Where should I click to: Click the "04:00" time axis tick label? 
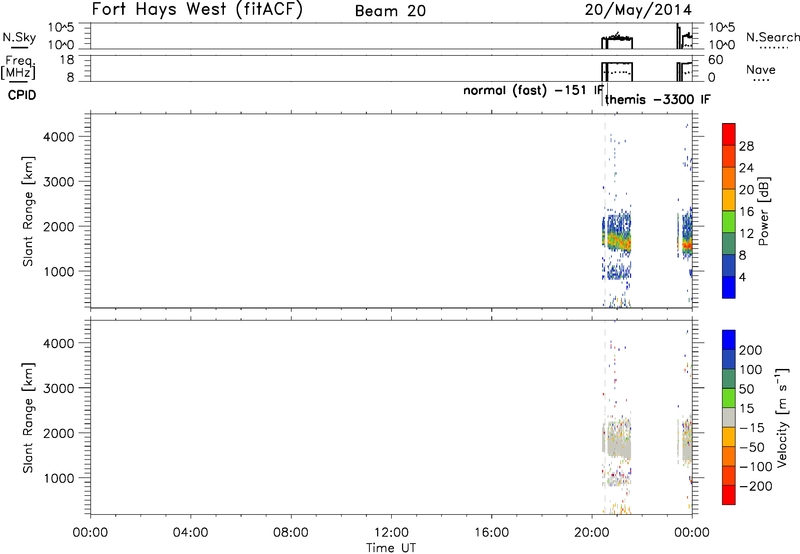(x=191, y=533)
